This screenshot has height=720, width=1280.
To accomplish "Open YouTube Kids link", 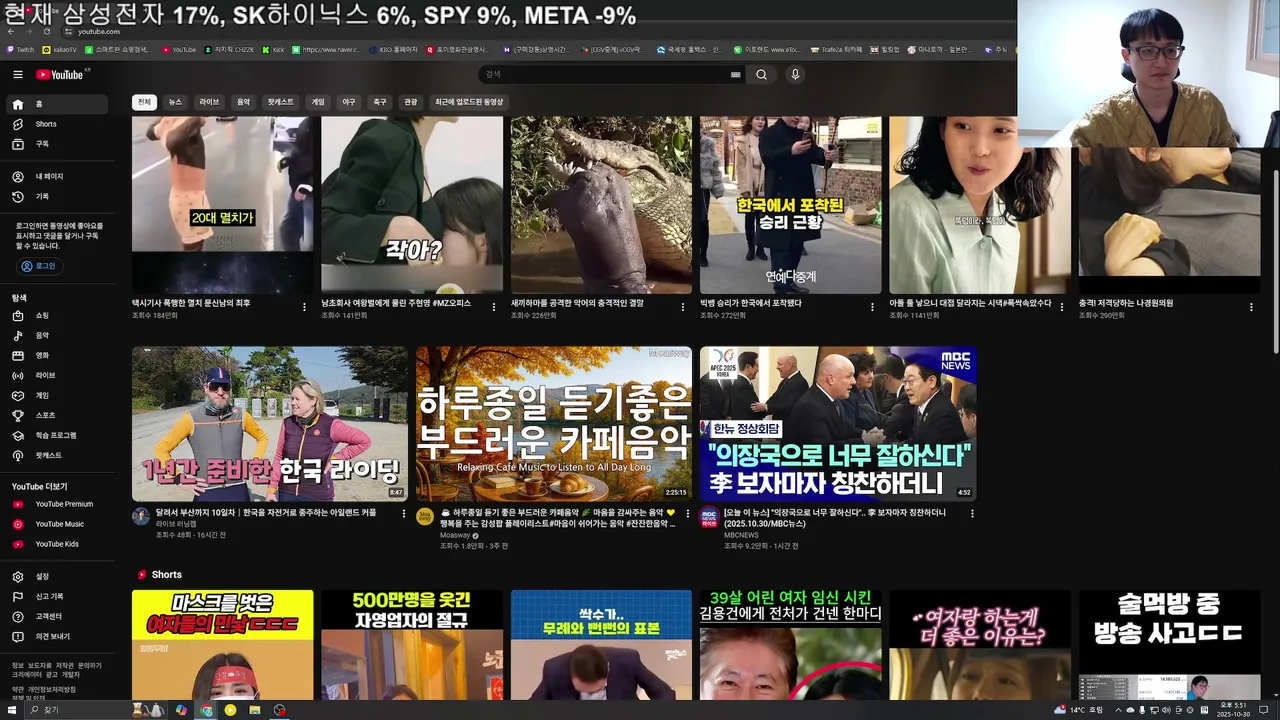I will pos(59,544).
